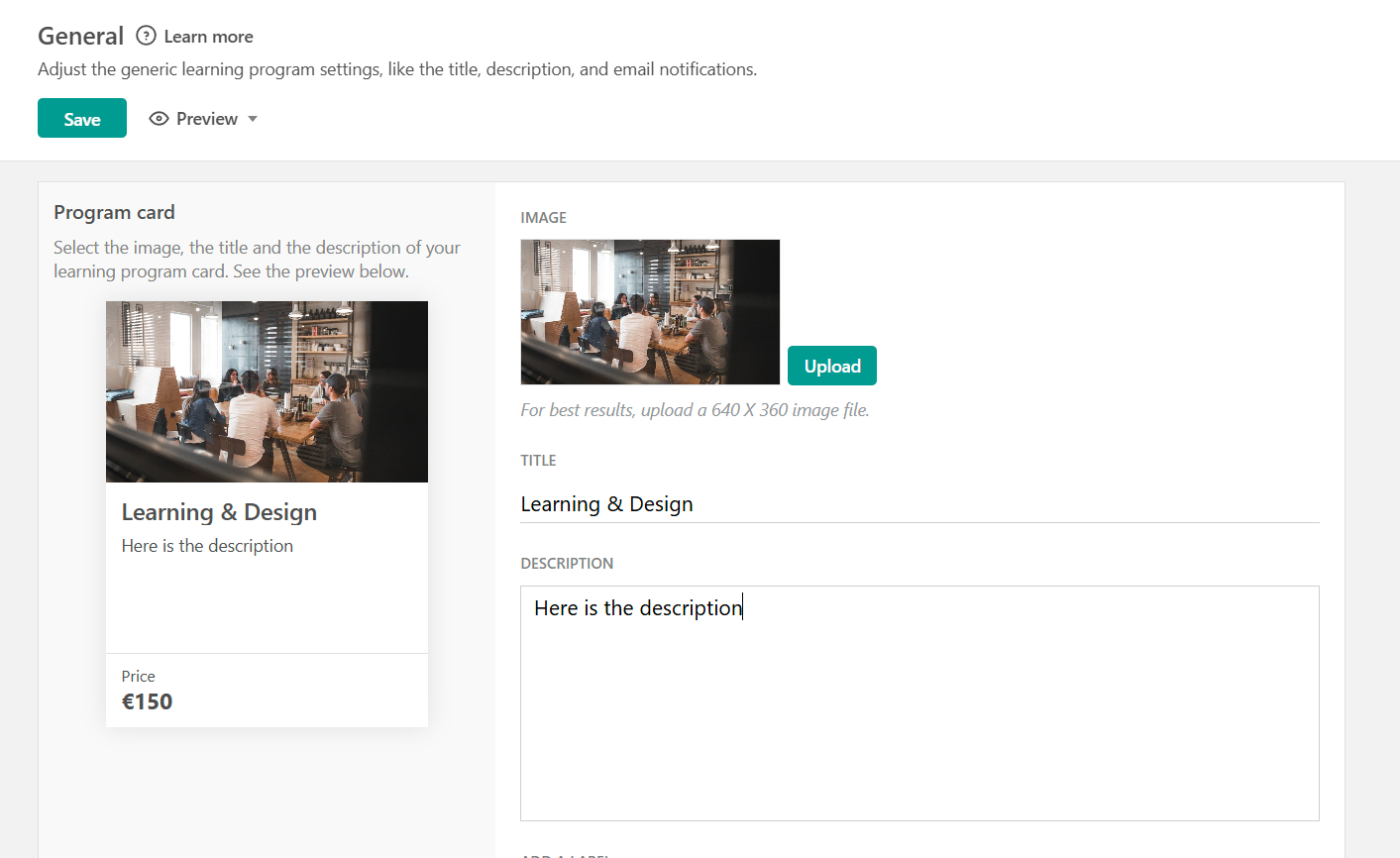Click the DESCRIPTION field label
The height and width of the screenshot is (858, 1400).
[x=567, y=564]
